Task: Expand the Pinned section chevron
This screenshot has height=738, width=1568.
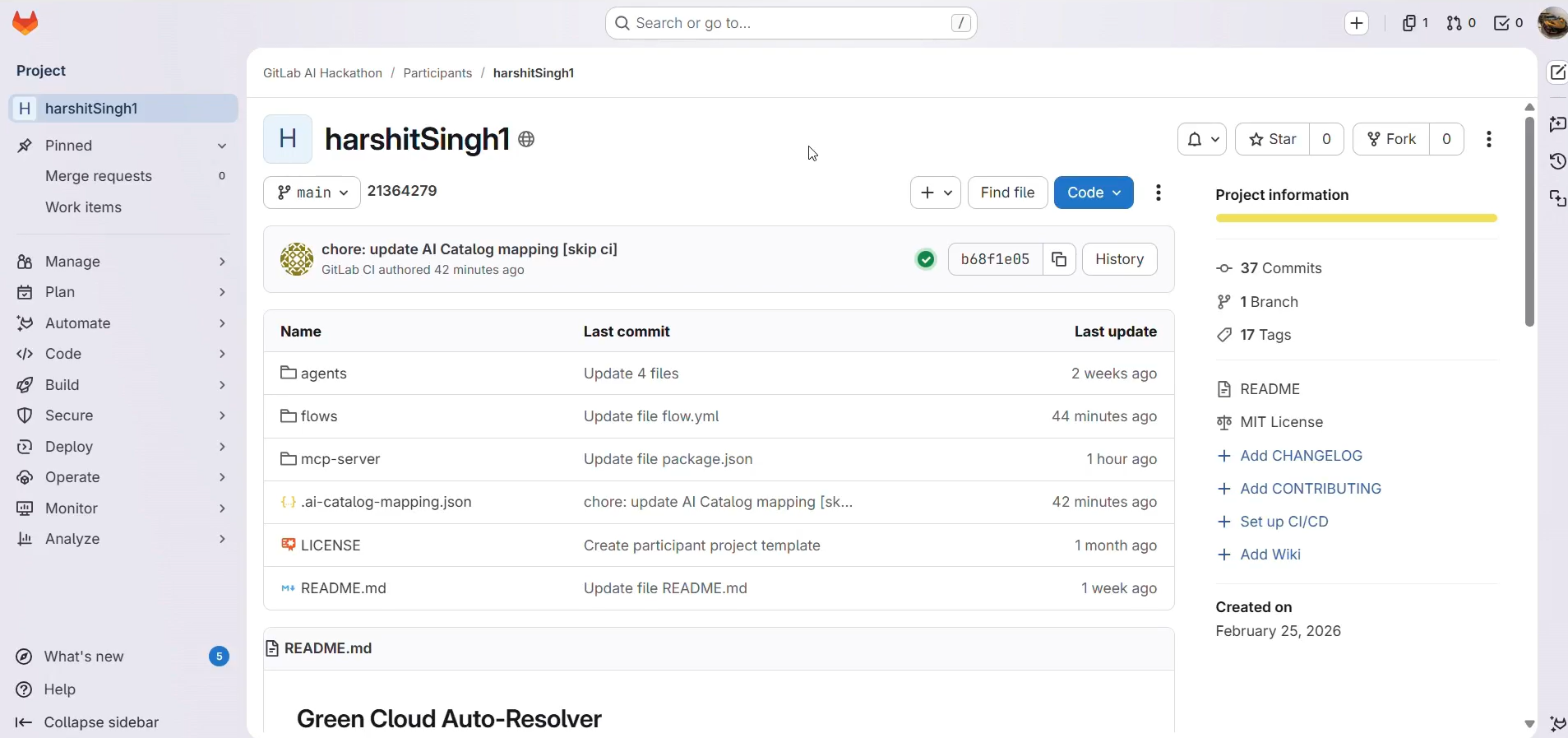Action: pos(222,146)
